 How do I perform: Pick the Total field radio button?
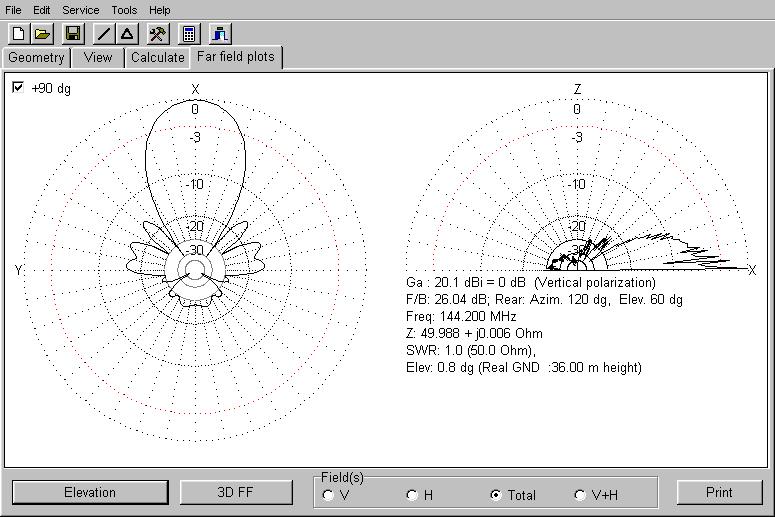point(496,495)
